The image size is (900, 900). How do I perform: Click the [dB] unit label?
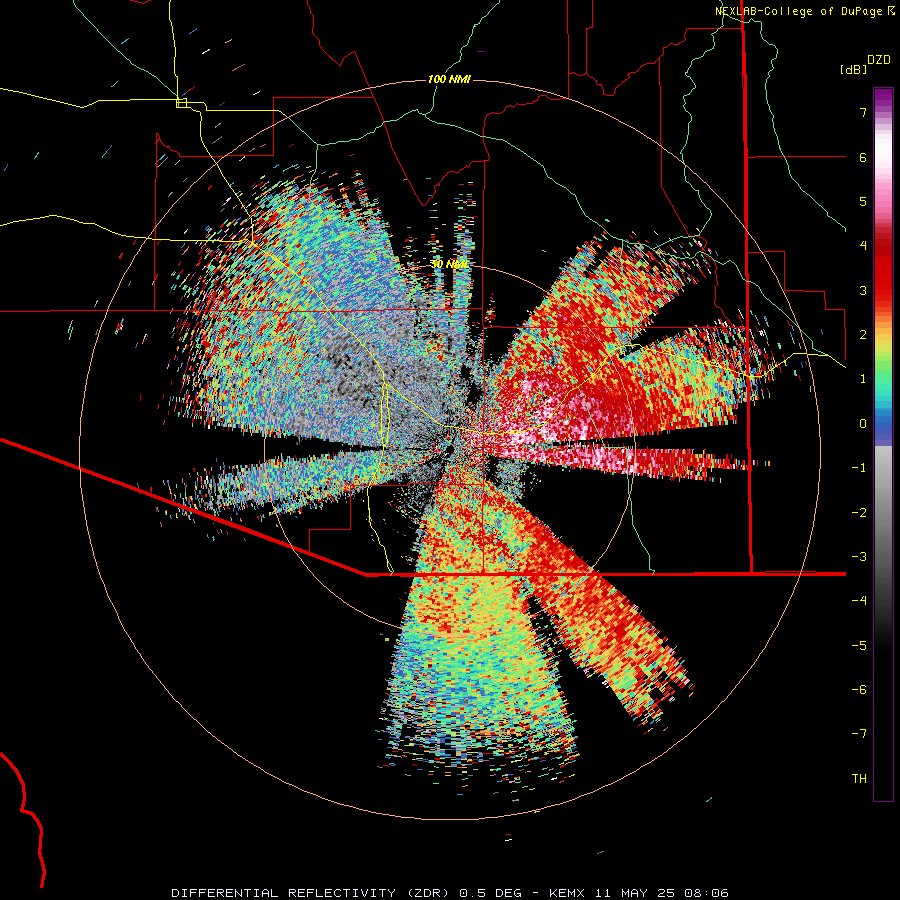853,69
